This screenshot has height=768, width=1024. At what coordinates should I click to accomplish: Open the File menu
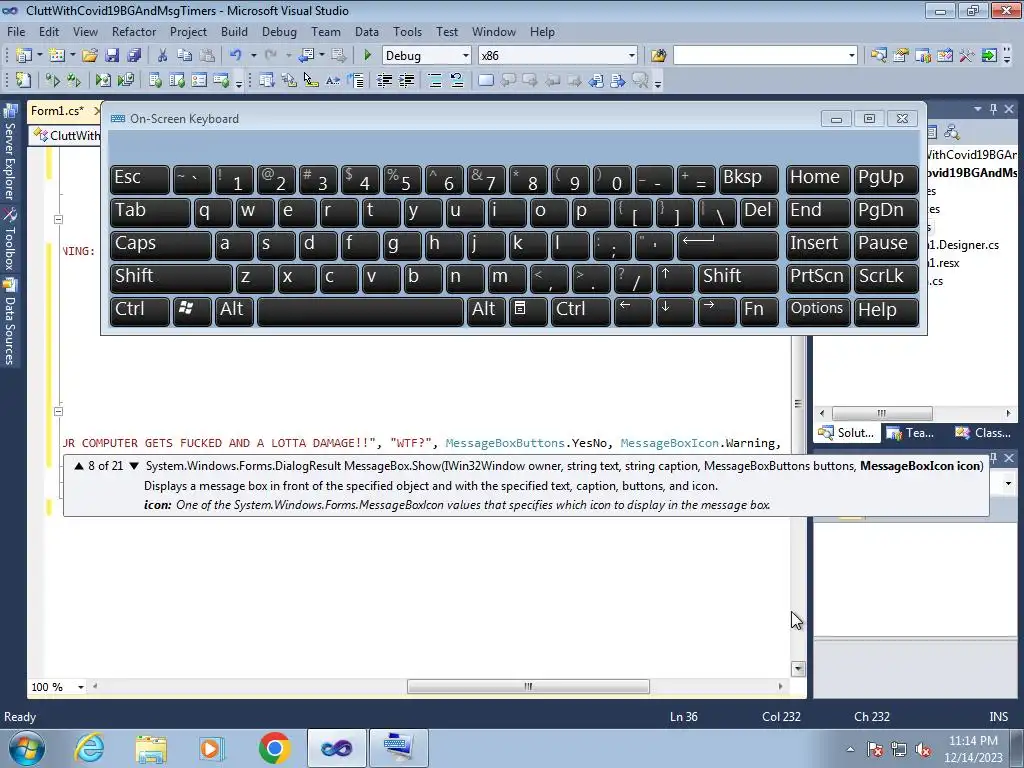coord(16,31)
